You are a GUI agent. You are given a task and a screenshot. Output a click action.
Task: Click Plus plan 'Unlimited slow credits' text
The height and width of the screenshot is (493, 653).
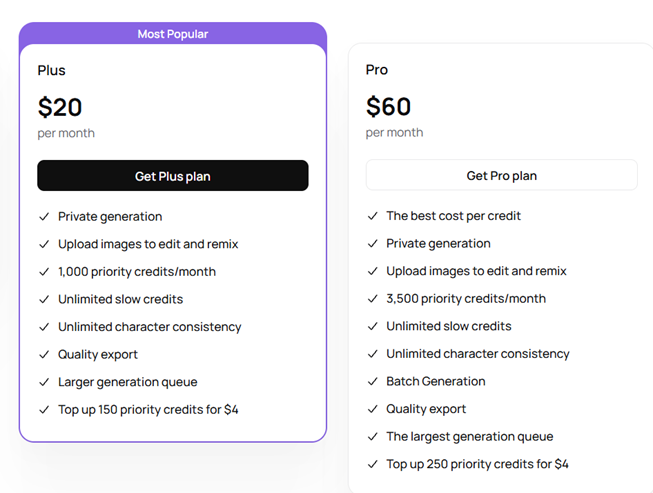(120, 299)
